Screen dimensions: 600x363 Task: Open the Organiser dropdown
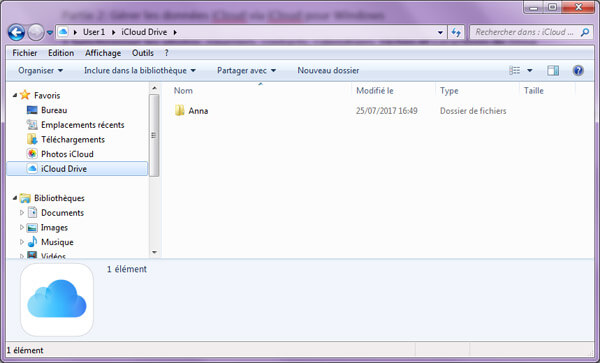point(41,70)
